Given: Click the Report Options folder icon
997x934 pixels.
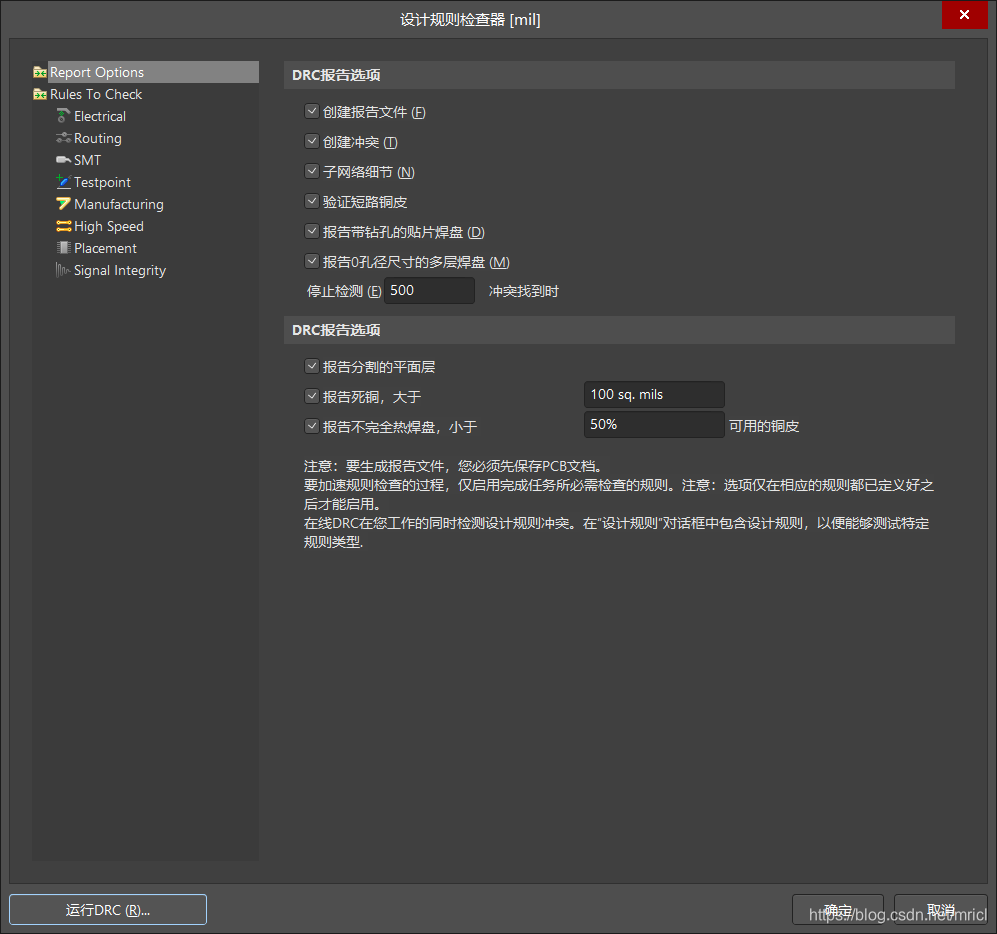Looking at the screenshot, I should [x=40, y=72].
